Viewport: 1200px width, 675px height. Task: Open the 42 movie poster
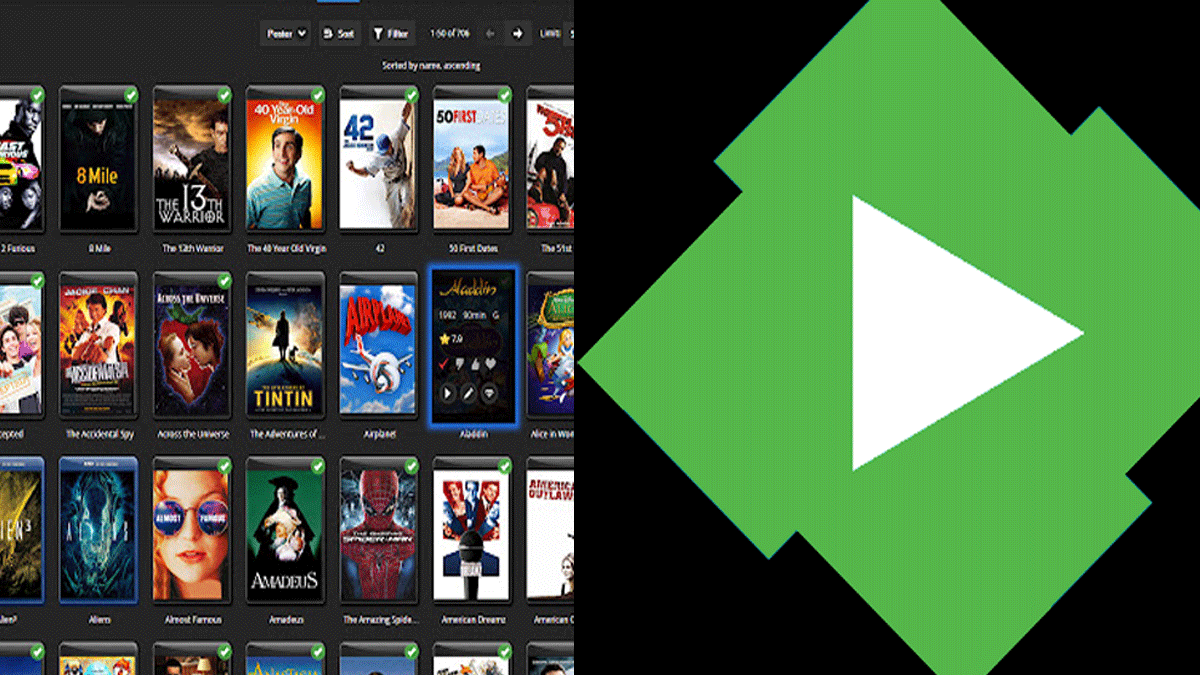(x=378, y=160)
